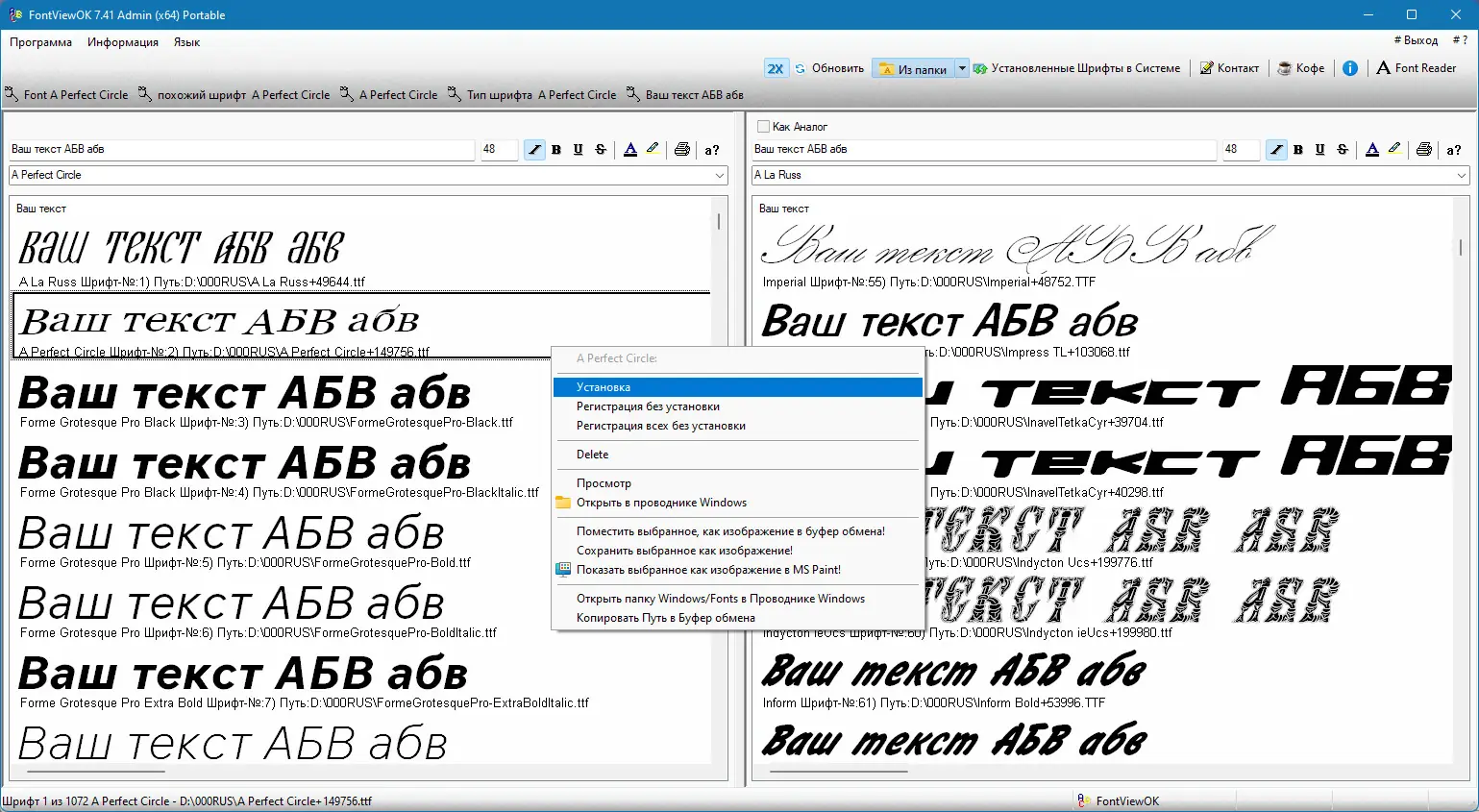
Task: Search web for Ваш текст АБВ абв
Action: (685, 95)
